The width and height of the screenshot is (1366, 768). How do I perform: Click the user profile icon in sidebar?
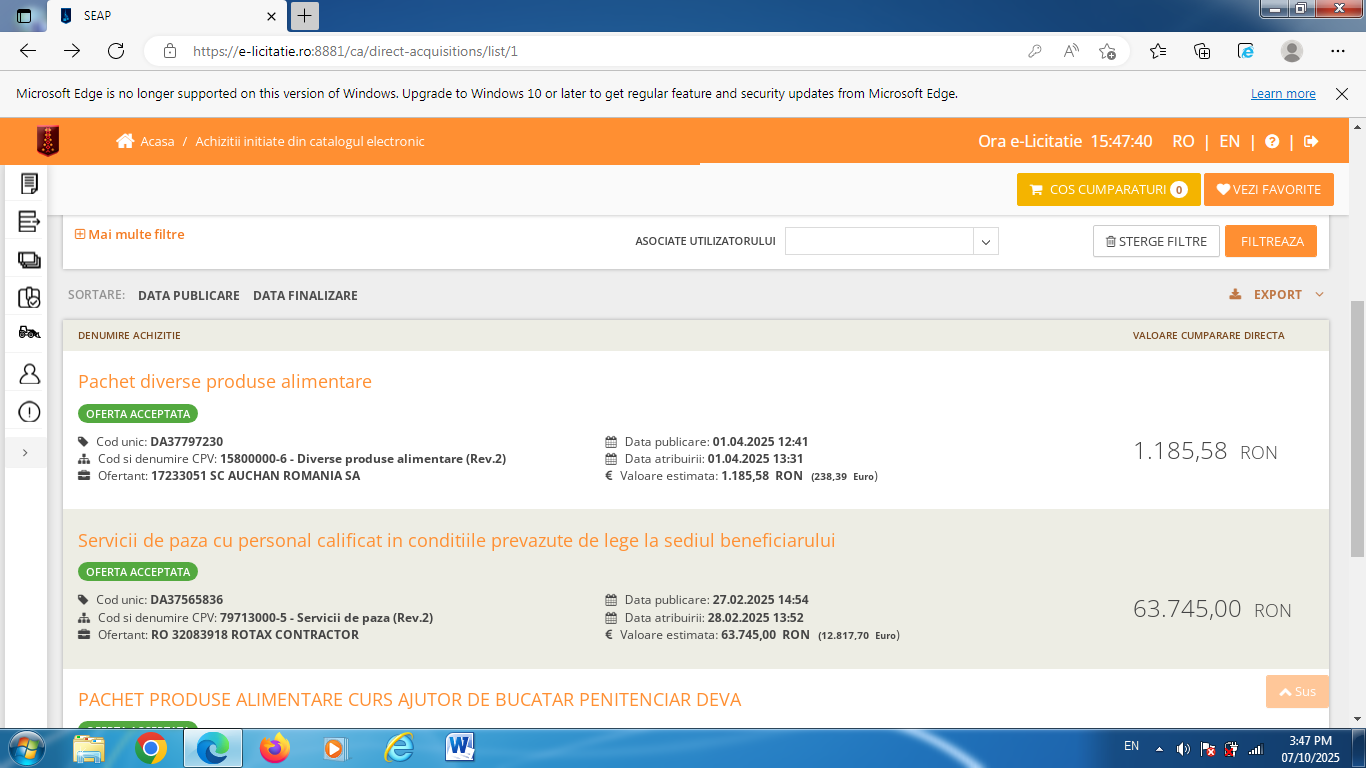tap(29, 373)
